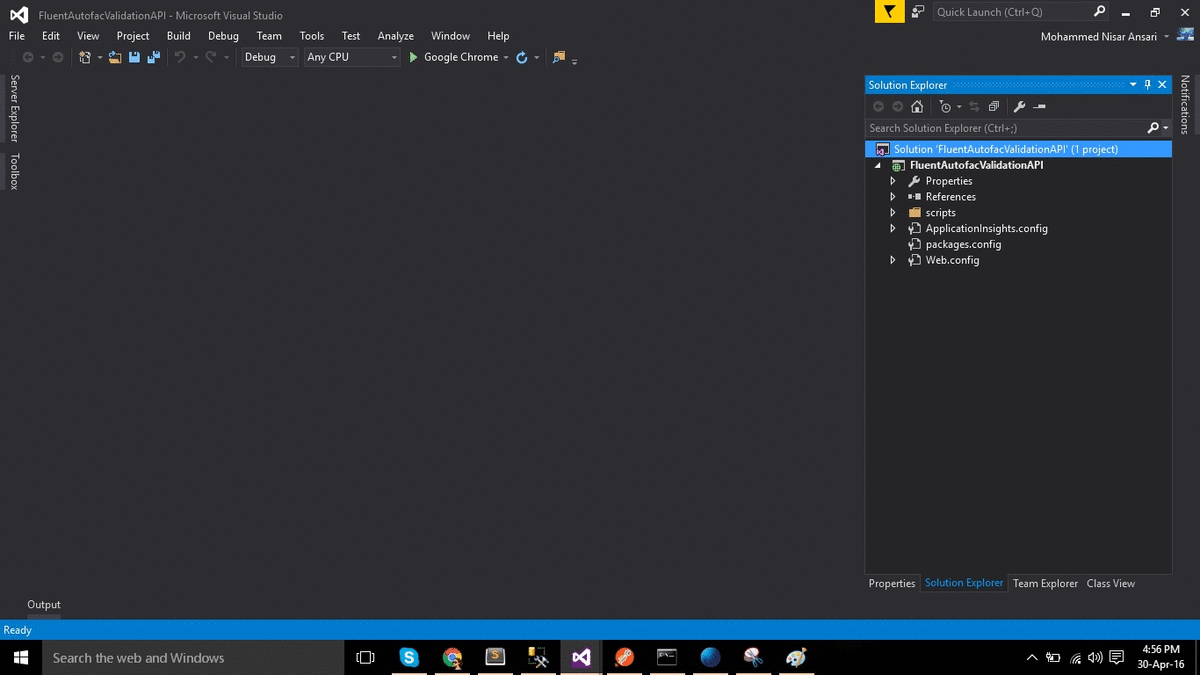Screen dimensions: 1200x675
Task: Toggle Preview Selected Items icon
Action: (x=1039, y=106)
